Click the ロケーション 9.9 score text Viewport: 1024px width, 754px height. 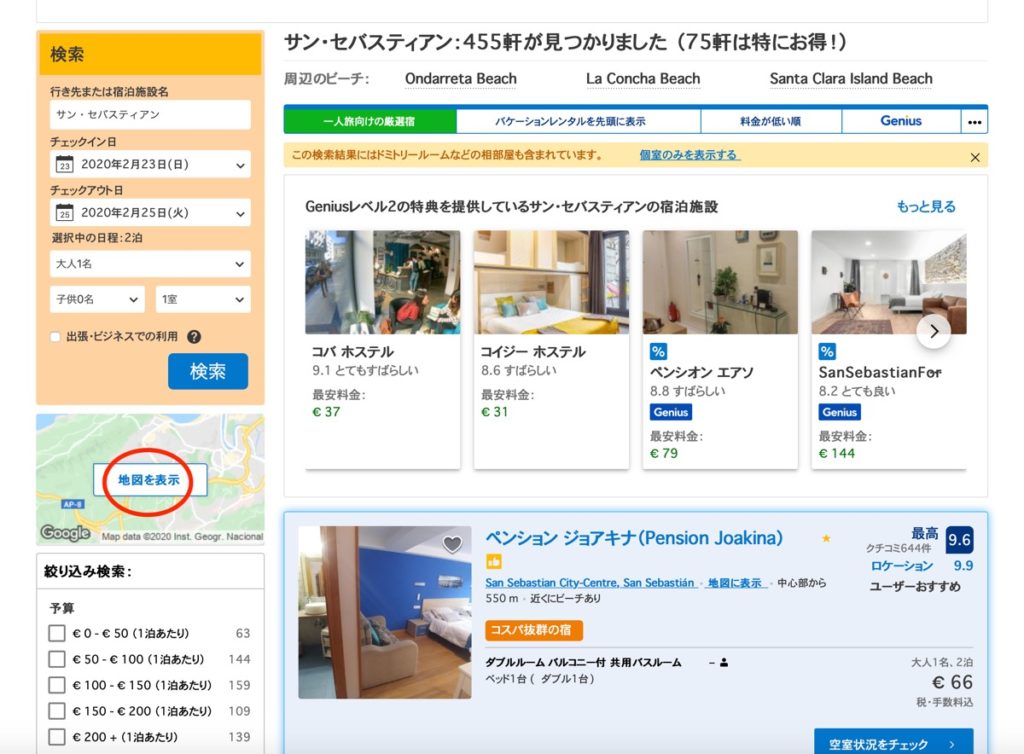(x=922, y=566)
